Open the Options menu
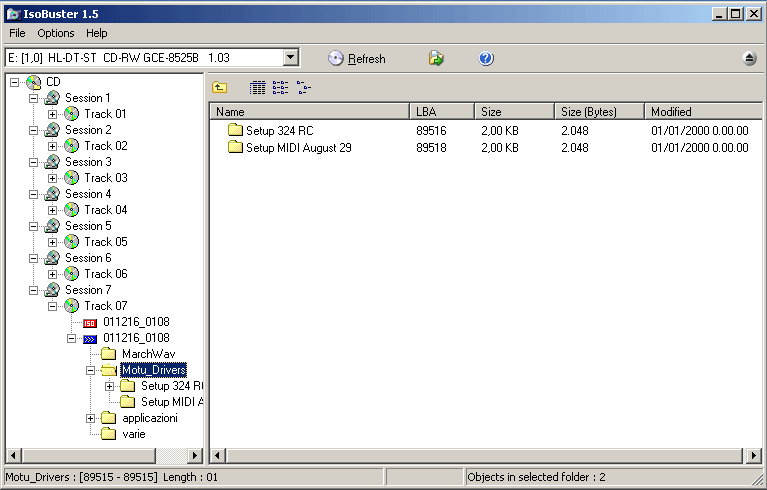This screenshot has height=490, width=767. coord(56,33)
